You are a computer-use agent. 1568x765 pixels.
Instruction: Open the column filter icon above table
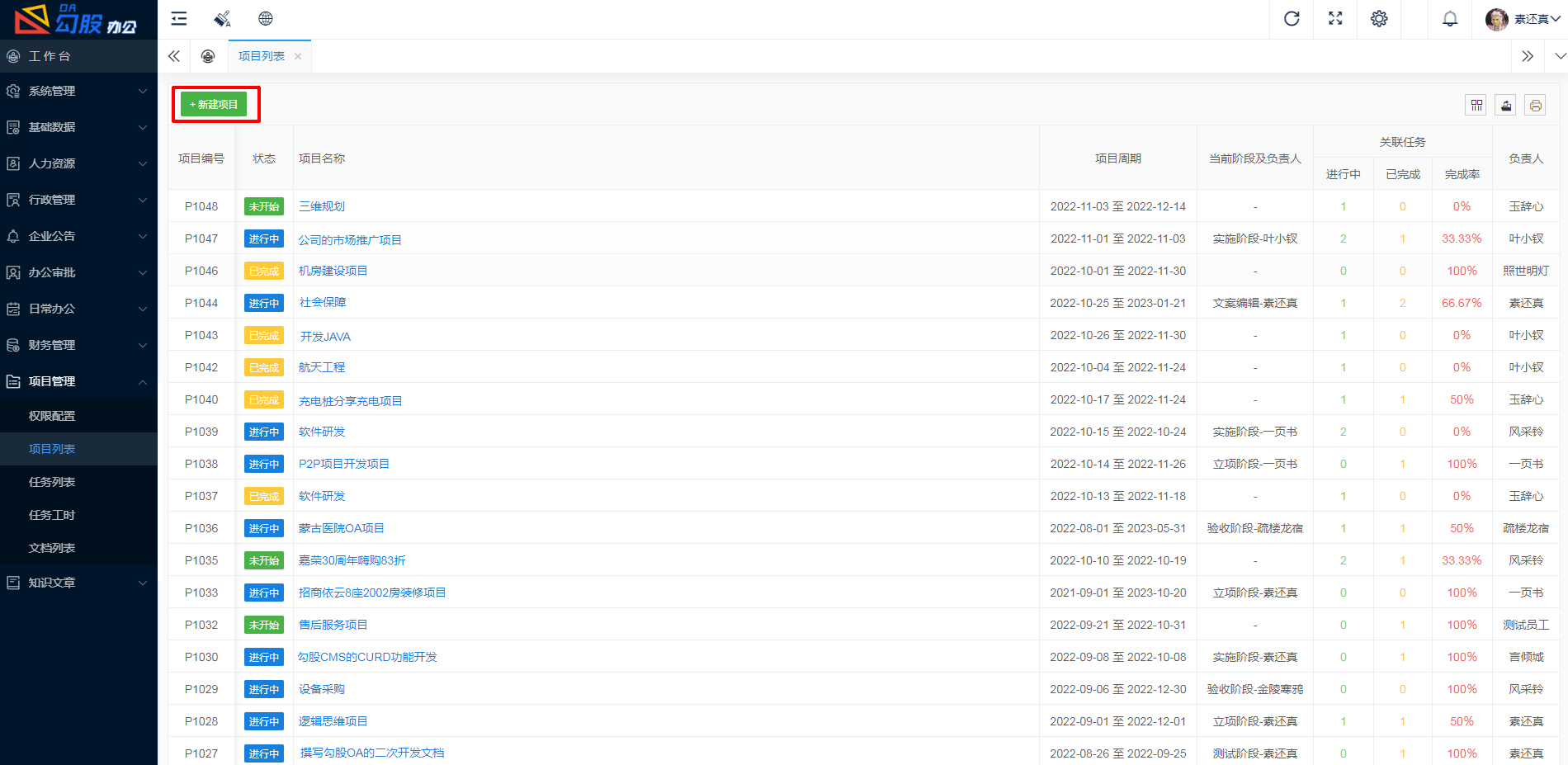tap(1476, 105)
